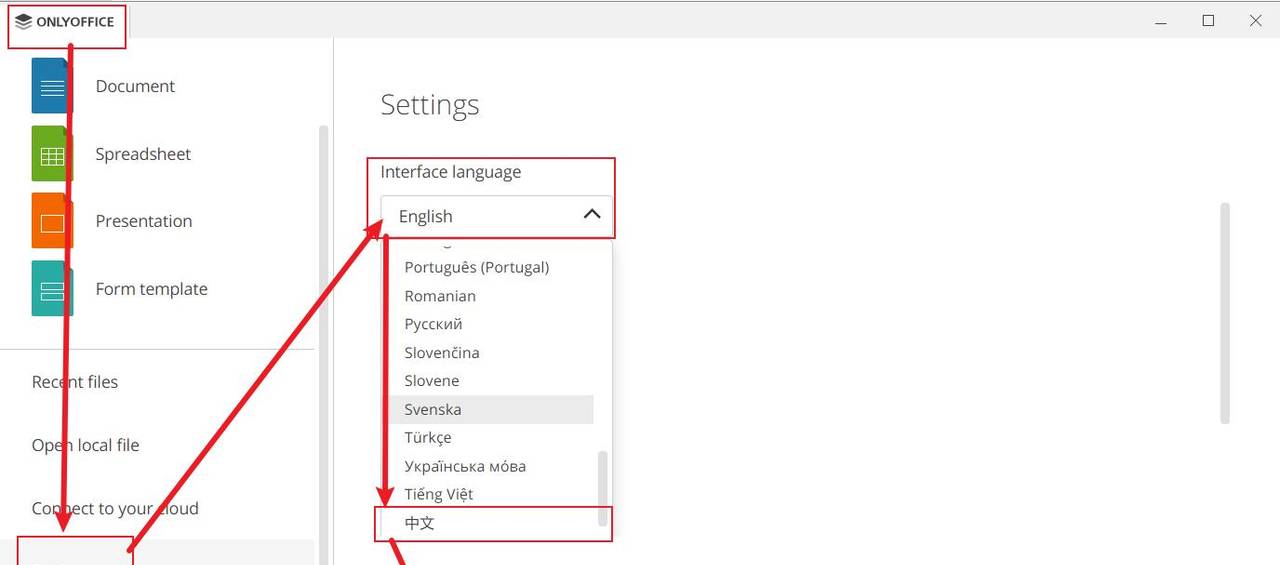Screen dimensions: 1280x565
Task: Click the blue Document icon
Action: tap(52, 86)
